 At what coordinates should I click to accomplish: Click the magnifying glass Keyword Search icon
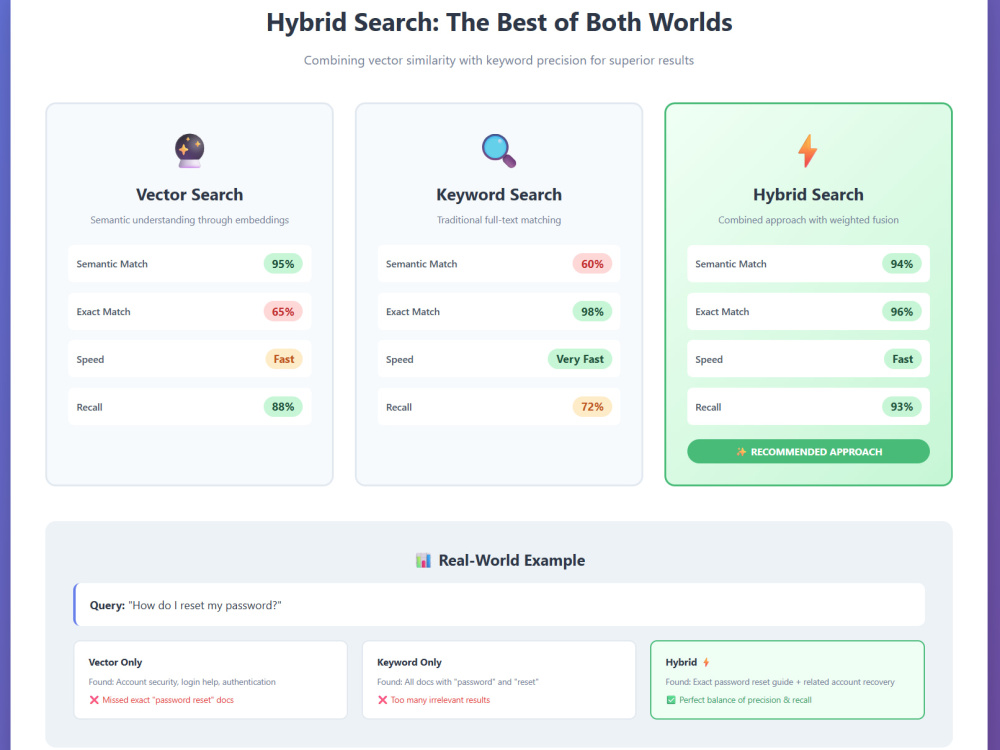pyautogui.click(x=499, y=151)
